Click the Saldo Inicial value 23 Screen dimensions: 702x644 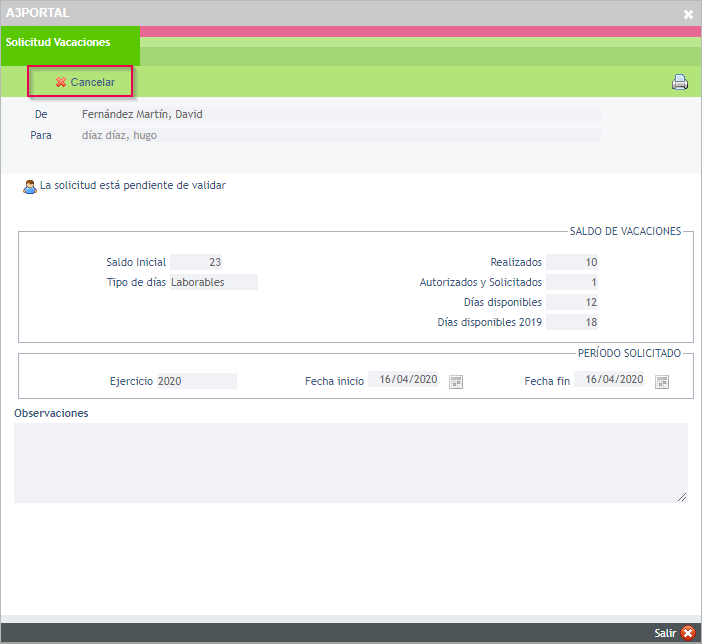pos(196,262)
